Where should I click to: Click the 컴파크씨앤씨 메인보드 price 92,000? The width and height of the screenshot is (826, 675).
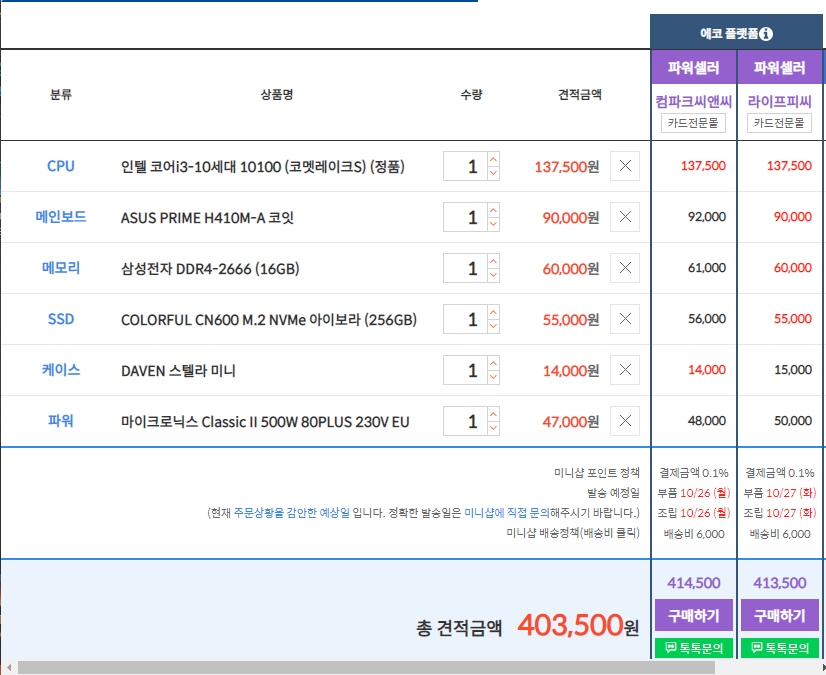point(706,217)
